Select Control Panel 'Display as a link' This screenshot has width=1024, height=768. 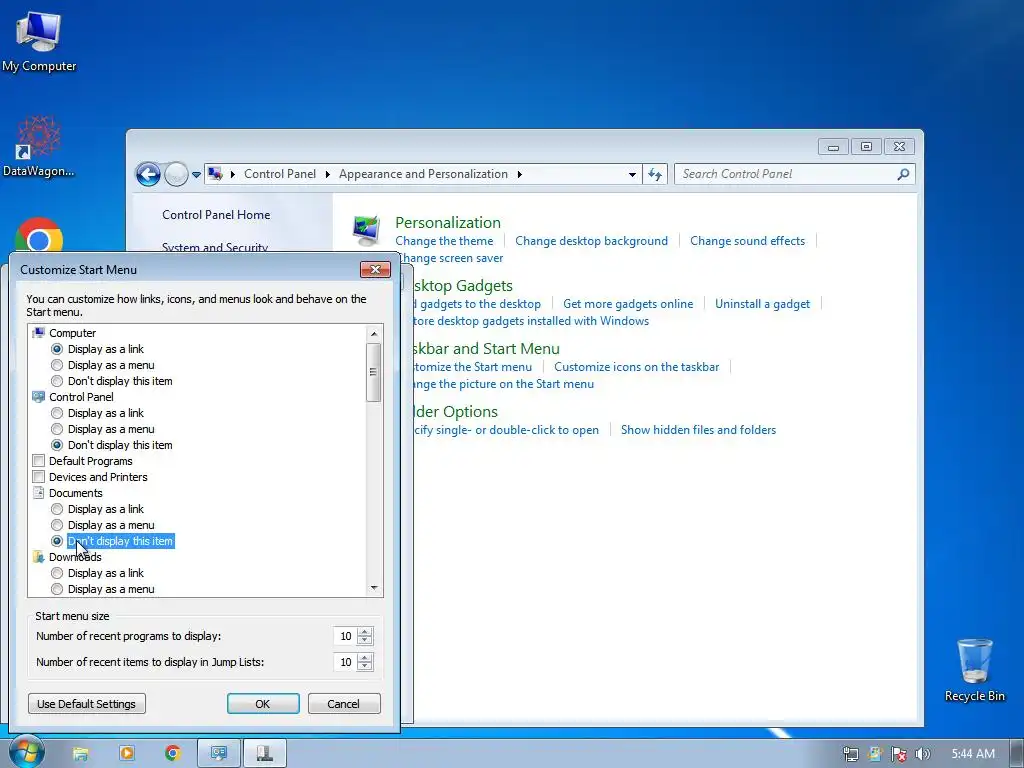57,413
